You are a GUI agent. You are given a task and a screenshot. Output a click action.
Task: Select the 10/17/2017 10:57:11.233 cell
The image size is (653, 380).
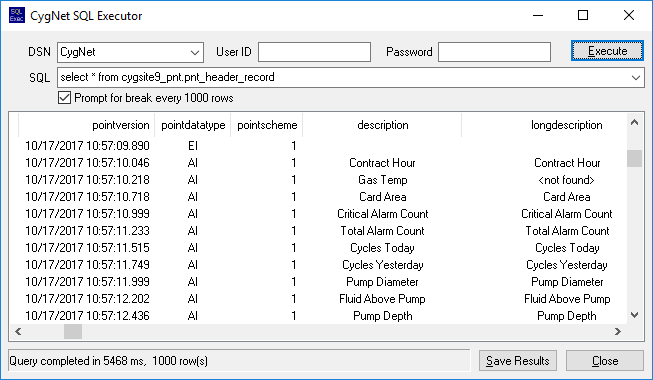[87, 231]
